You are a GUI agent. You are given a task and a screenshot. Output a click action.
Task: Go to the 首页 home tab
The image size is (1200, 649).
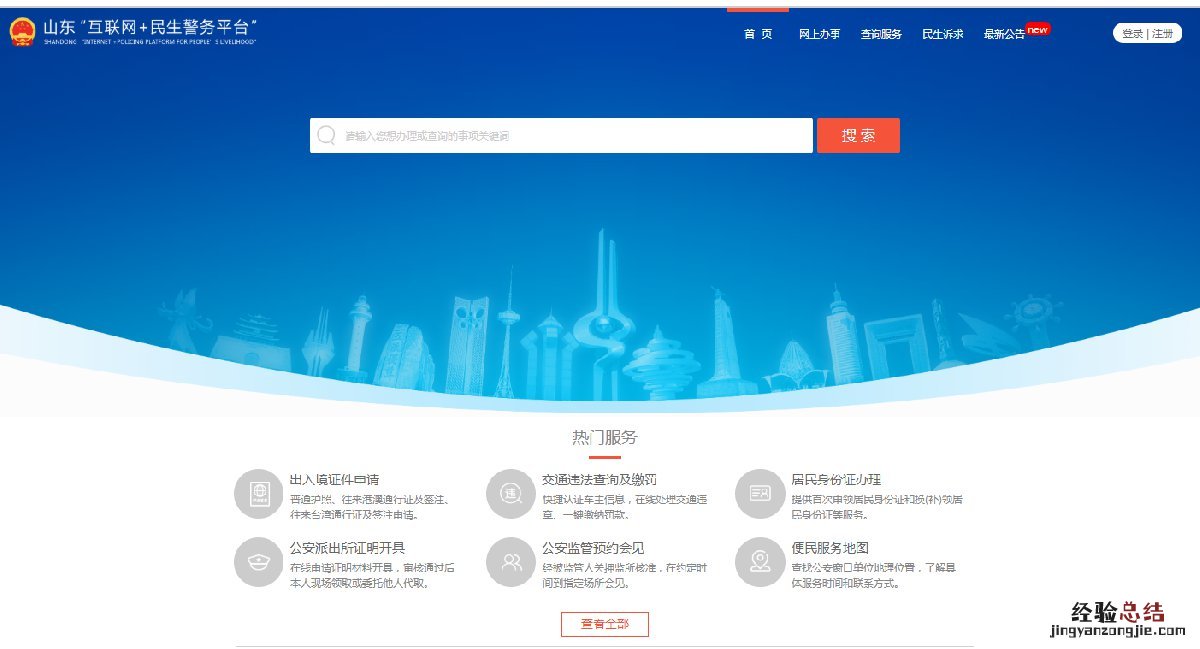pos(758,34)
